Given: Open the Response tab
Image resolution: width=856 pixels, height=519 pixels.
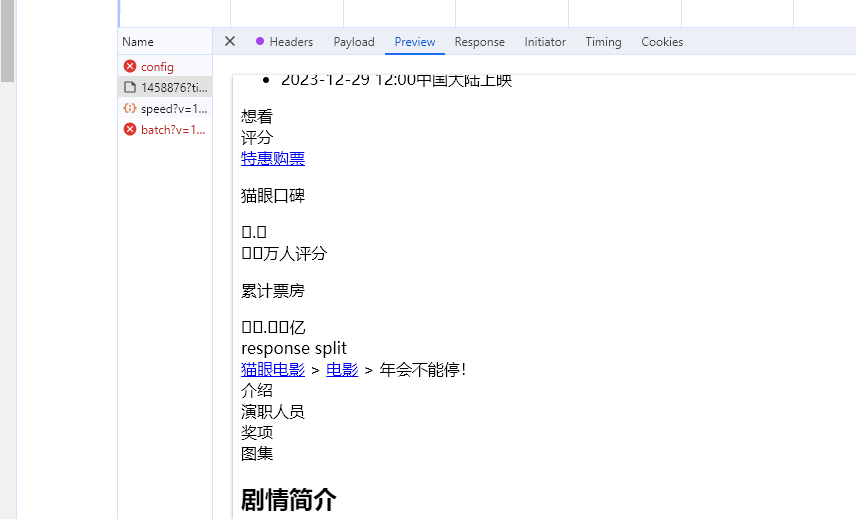Looking at the screenshot, I should 479,42.
